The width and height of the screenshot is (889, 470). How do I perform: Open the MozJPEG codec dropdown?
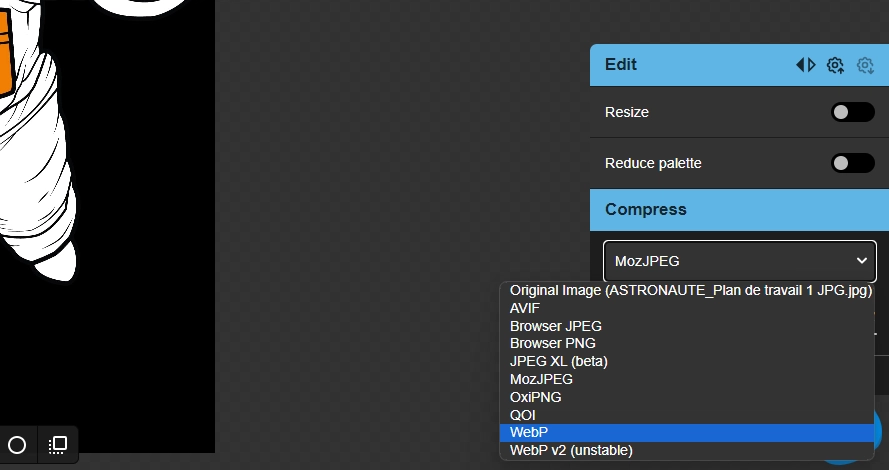(740, 261)
